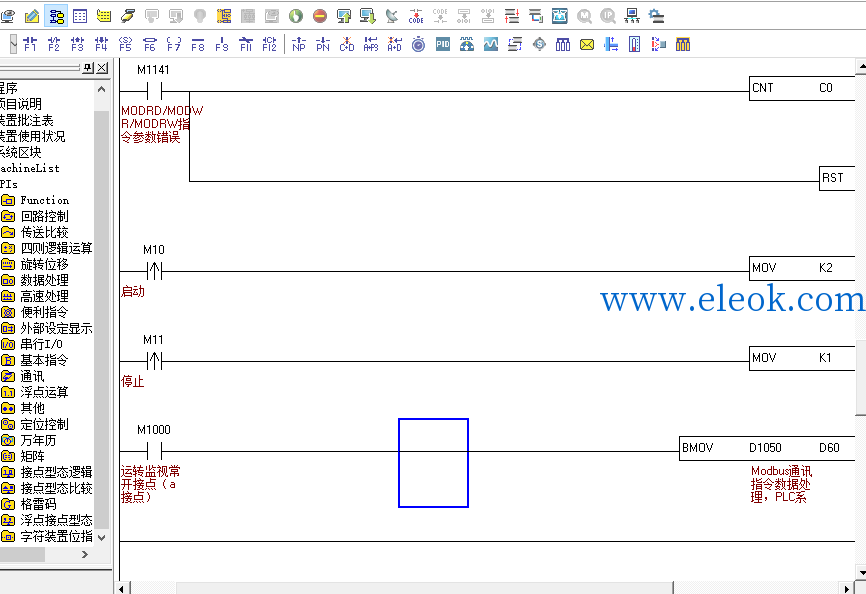This screenshot has width=866, height=594.
Task: Select the F12 compare contact tool
Action: pos(270,44)
